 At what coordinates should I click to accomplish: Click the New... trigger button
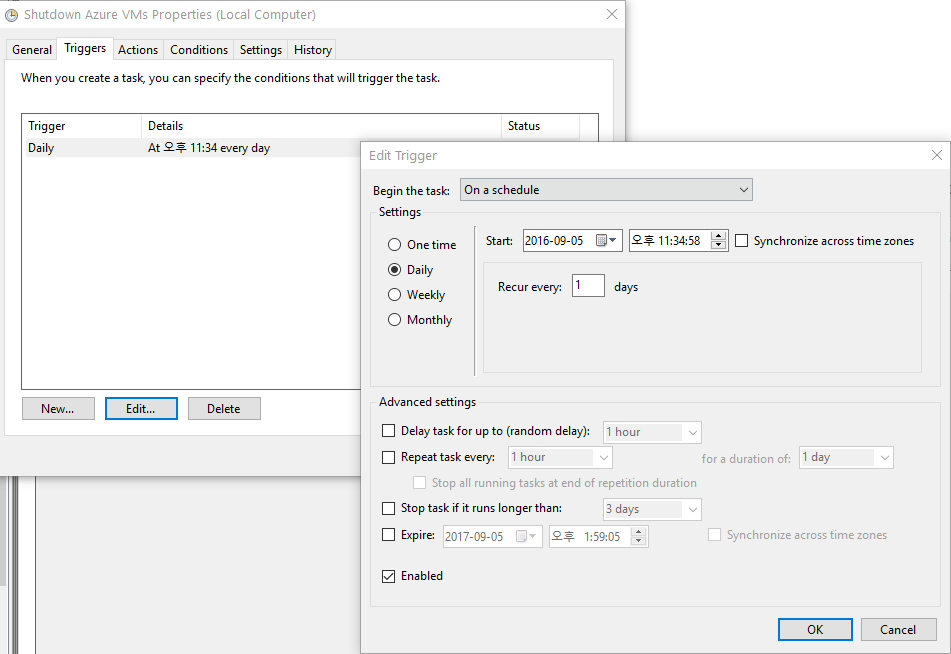coord(58,408)
